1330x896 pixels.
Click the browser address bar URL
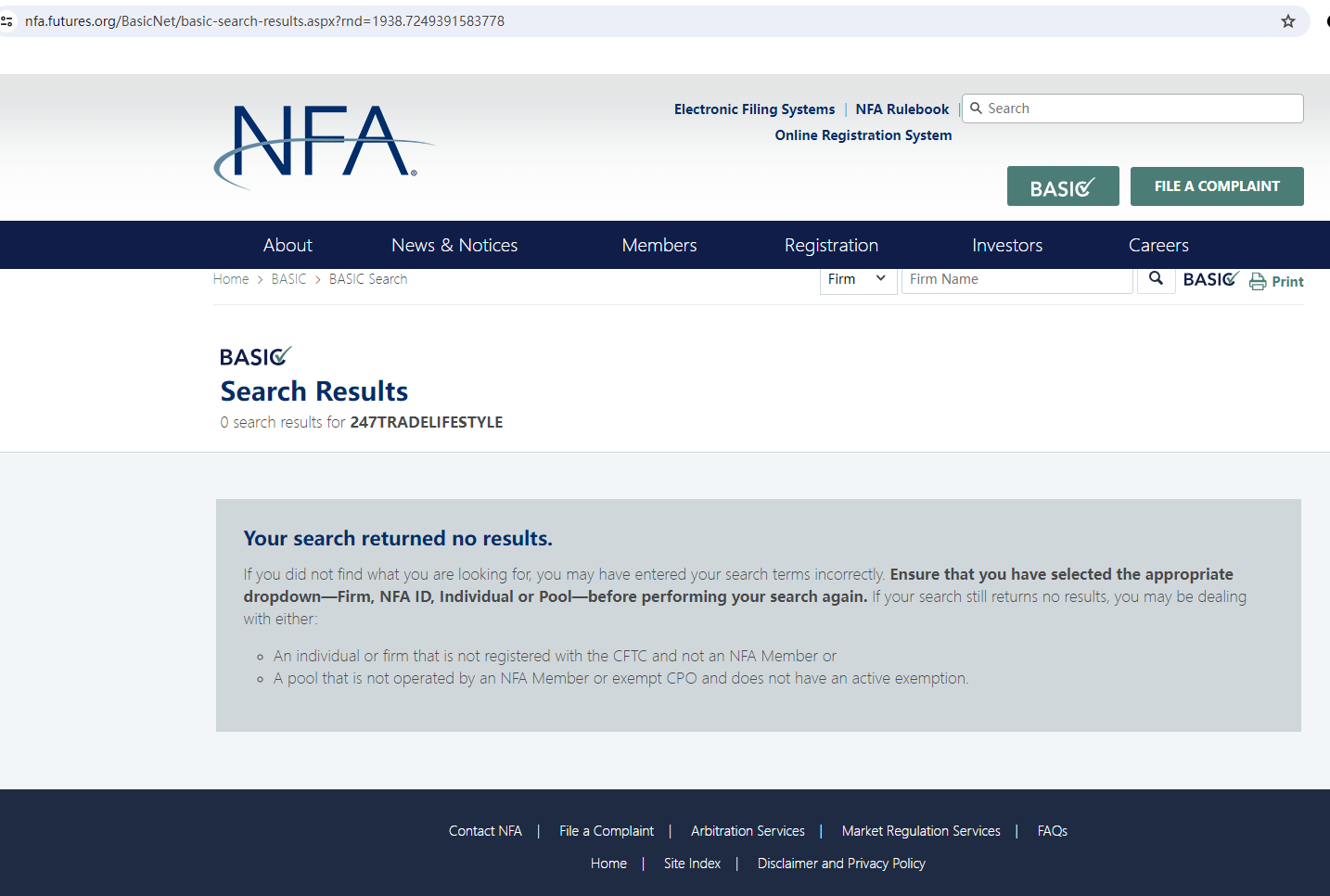(x=264, y=21)
